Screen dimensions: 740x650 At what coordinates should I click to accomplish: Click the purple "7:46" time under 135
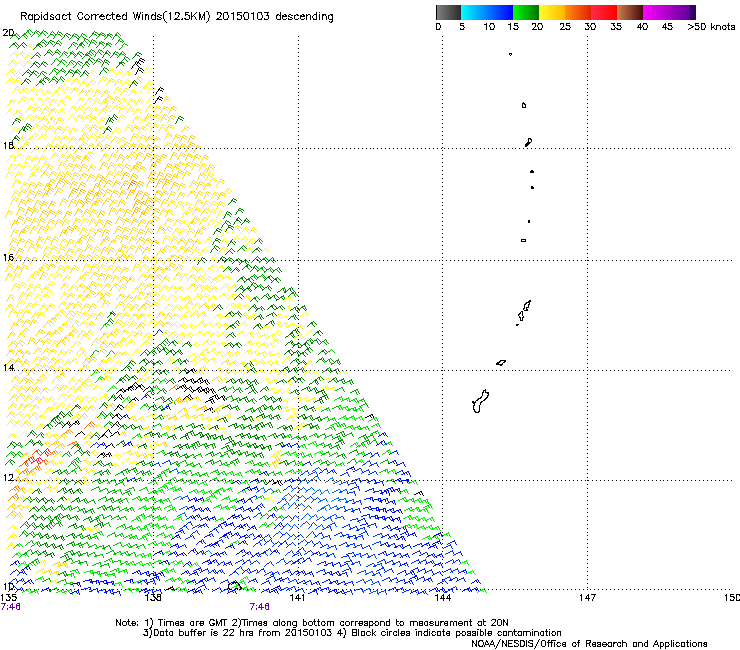click(x=11, y=607)
